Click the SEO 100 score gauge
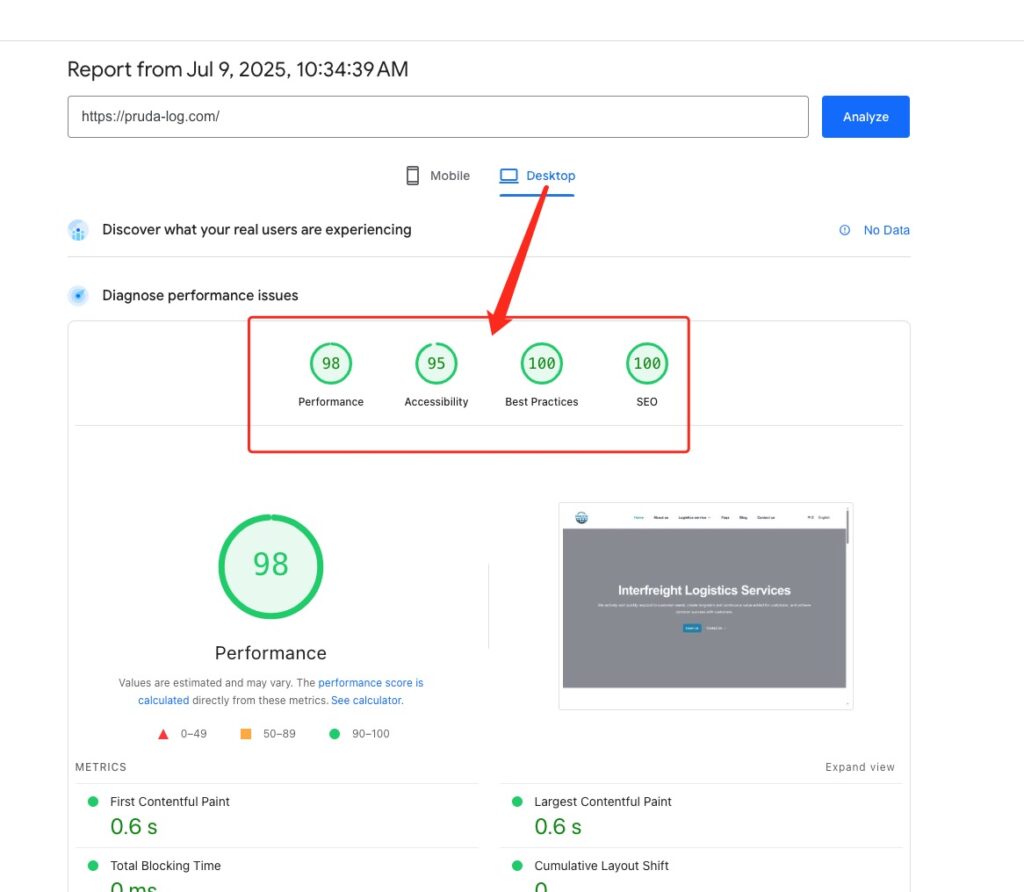1024x892 pixels. 646,363
